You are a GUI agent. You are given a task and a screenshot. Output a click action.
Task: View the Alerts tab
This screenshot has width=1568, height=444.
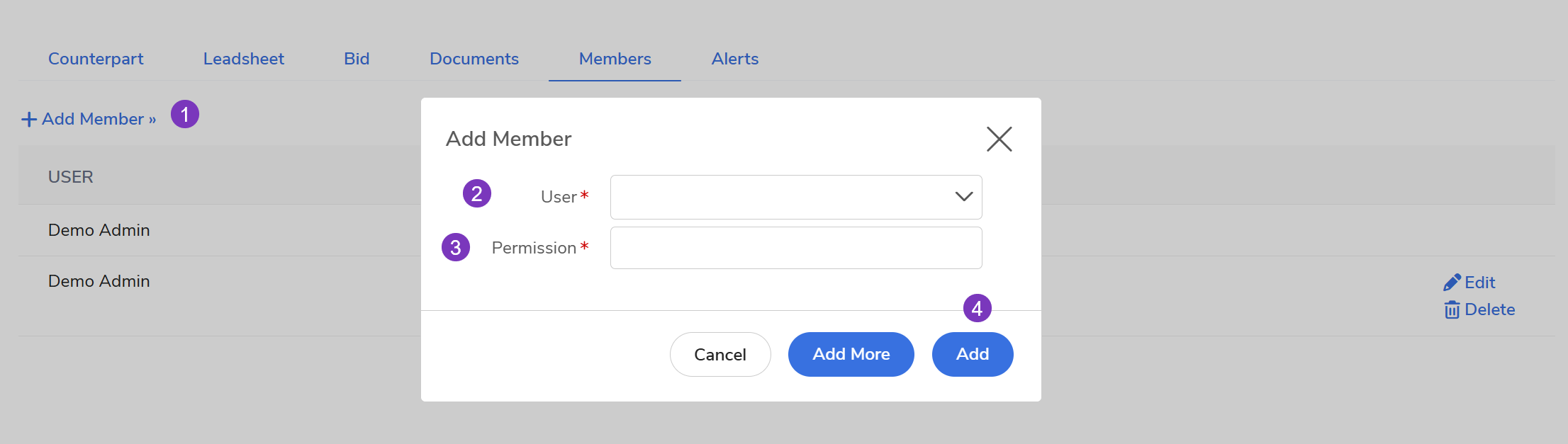735,59
